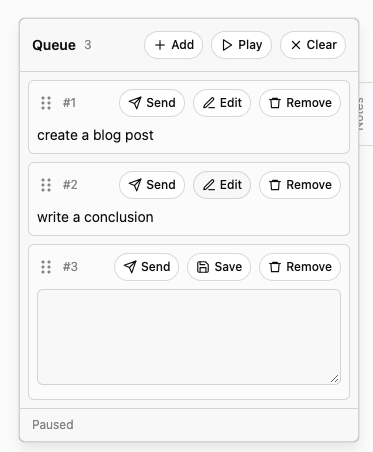Screen dimensions: 373x452
Task: Start queue with the Play button
Action: click(241, 45)
